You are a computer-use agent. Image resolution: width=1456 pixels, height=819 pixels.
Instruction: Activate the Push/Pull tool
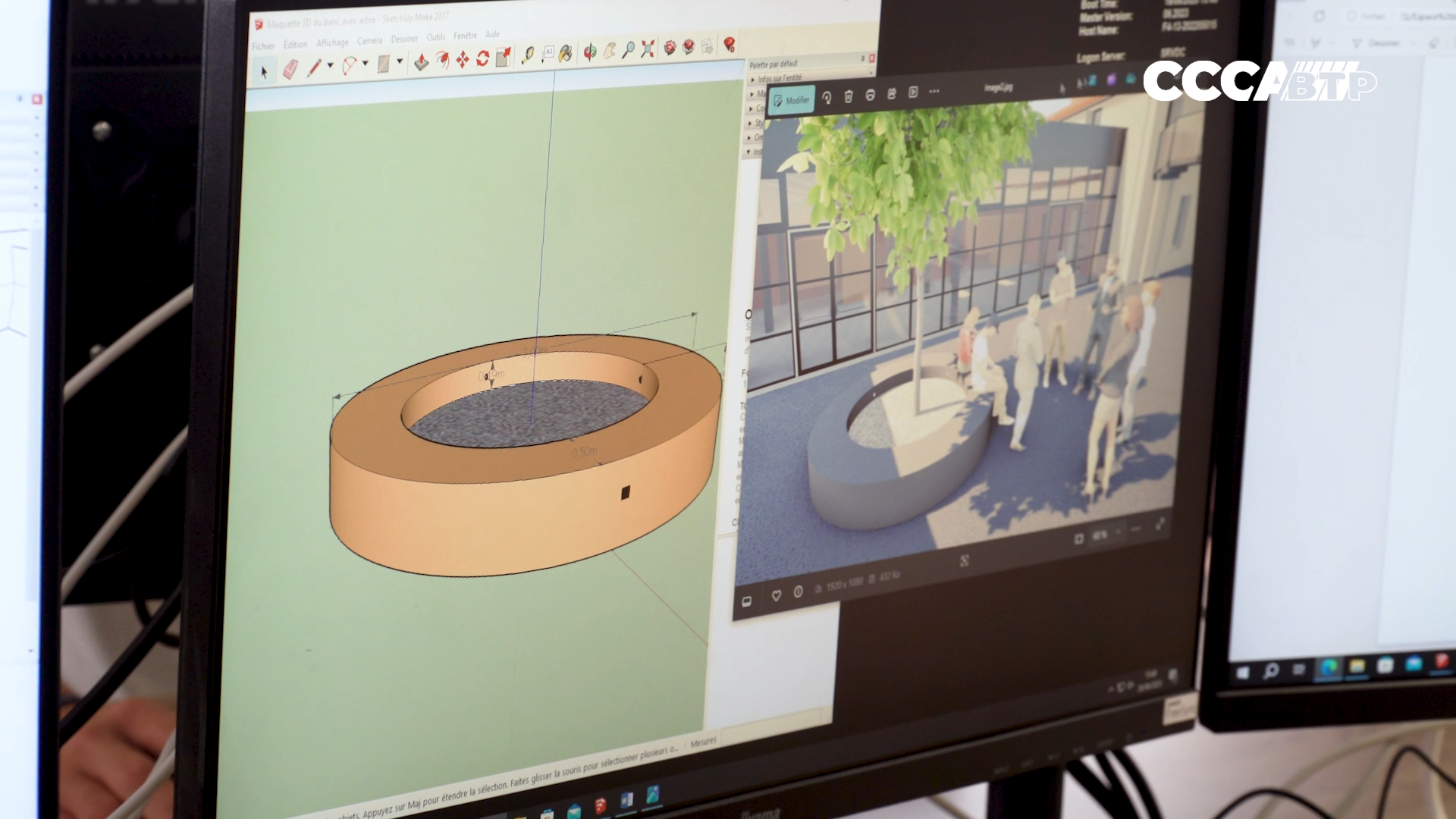pos(422,62)
